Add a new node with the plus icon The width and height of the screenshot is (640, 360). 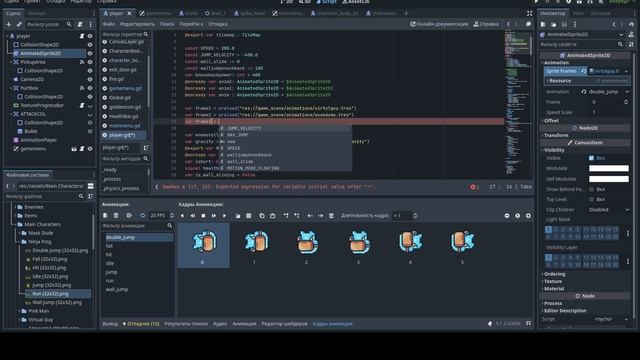coord(9,24)
